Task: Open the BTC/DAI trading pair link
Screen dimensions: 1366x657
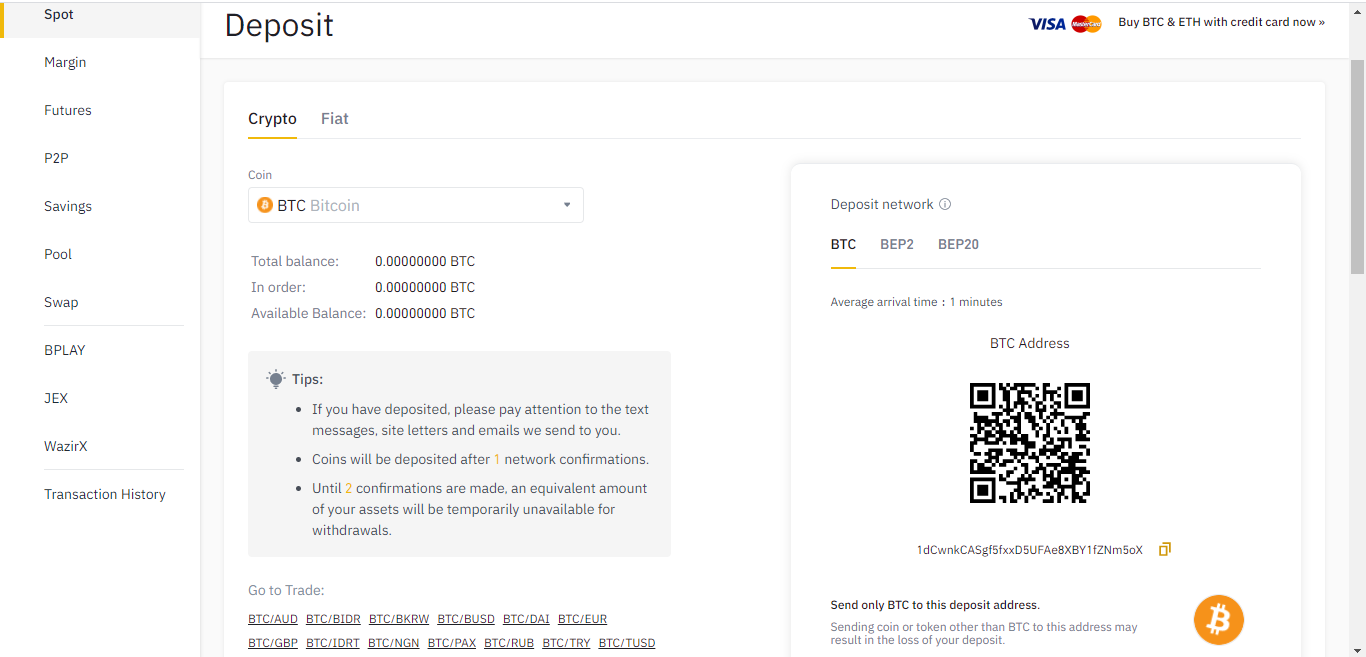Action: (x=526, y=619)
